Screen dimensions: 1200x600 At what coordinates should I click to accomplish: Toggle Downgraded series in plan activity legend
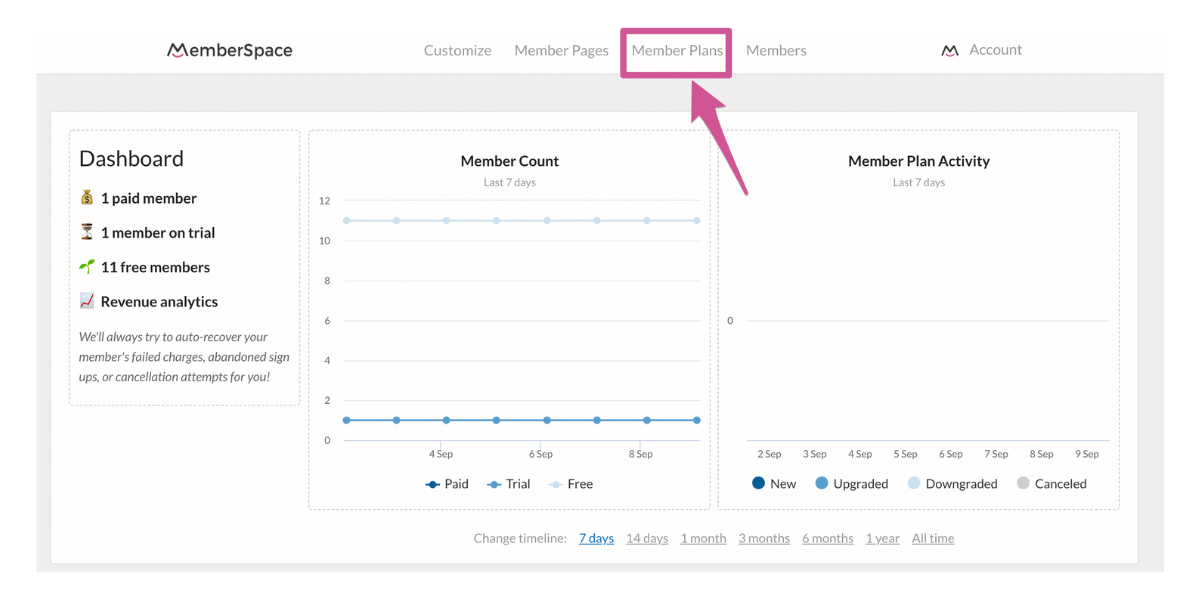pyautogui.click(x=952, y=483)
